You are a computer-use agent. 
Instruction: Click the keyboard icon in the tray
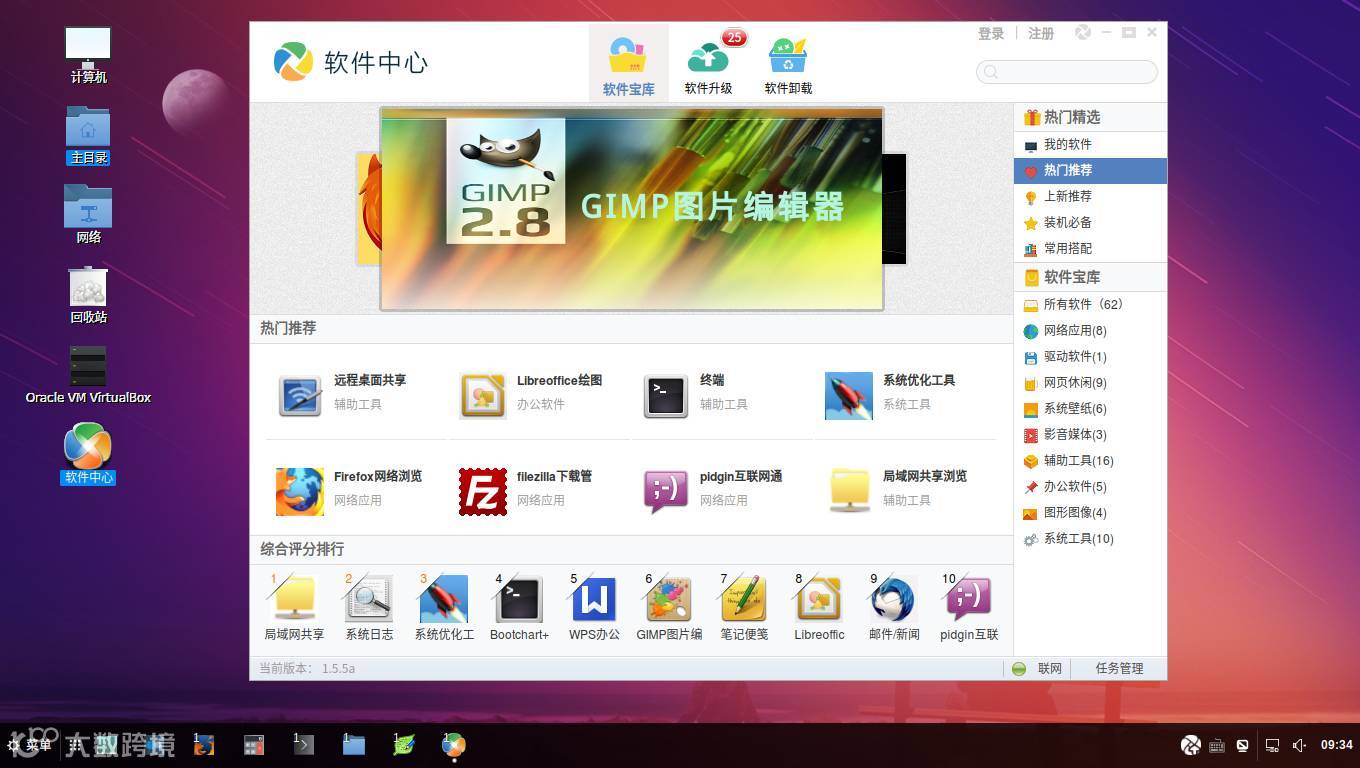(1217, 745)
